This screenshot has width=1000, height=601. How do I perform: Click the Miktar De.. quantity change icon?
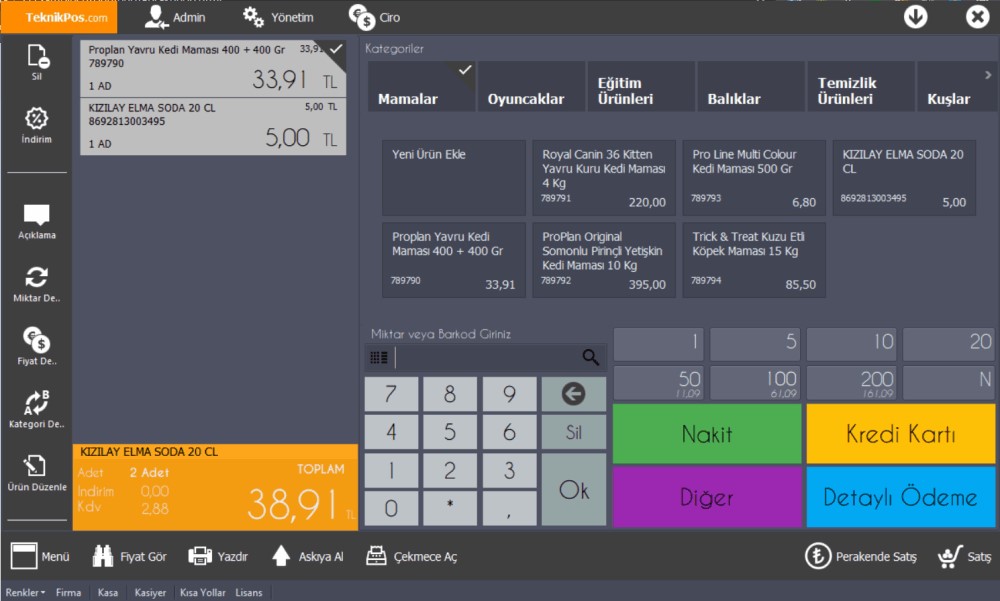click(x=36, y=277)
